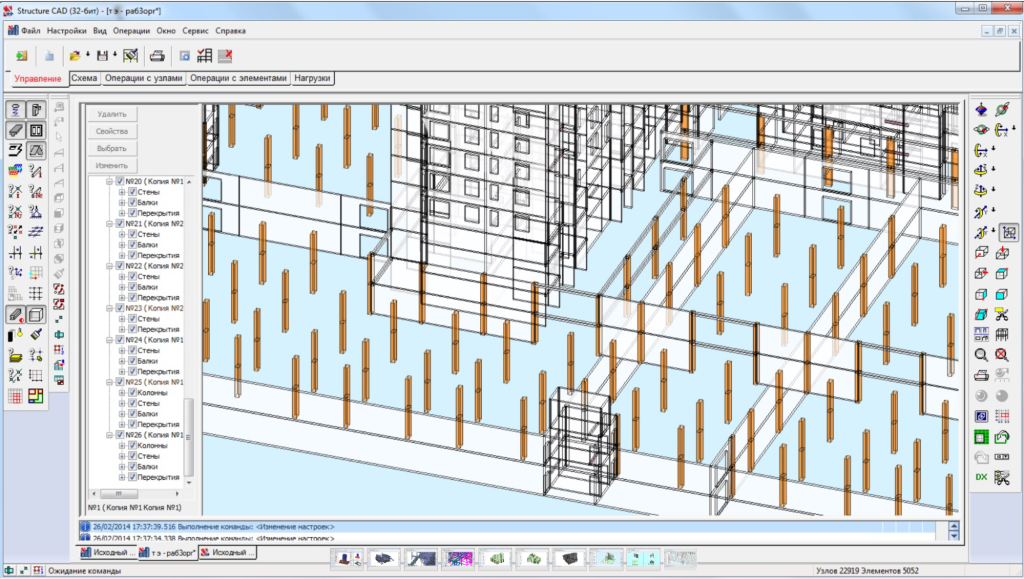
Task: Click the magnifier zoom icon in right toolbar
Action: tap(981, 354)
